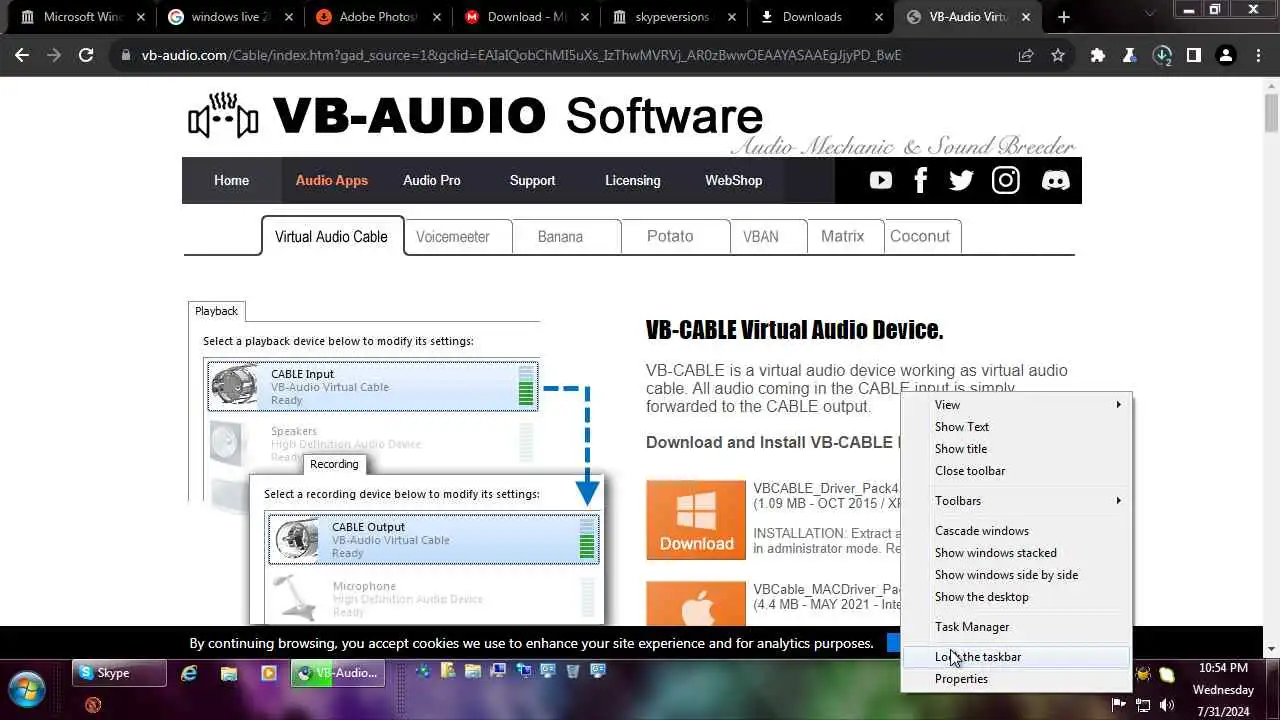Image resolution: width=1280 pixels, height=720 pixels.
Task: Open the Chrome three-dot menu
Action: (1257, 56)
